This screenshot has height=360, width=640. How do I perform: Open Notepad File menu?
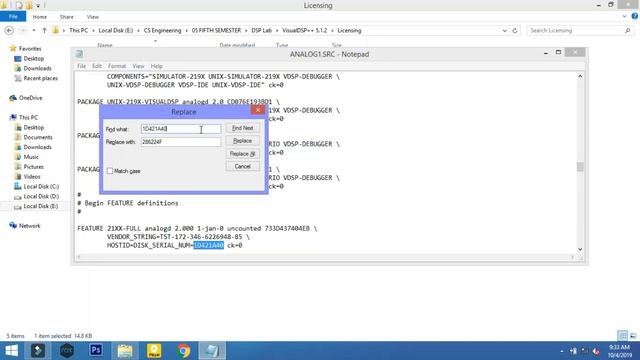[81, 66]
